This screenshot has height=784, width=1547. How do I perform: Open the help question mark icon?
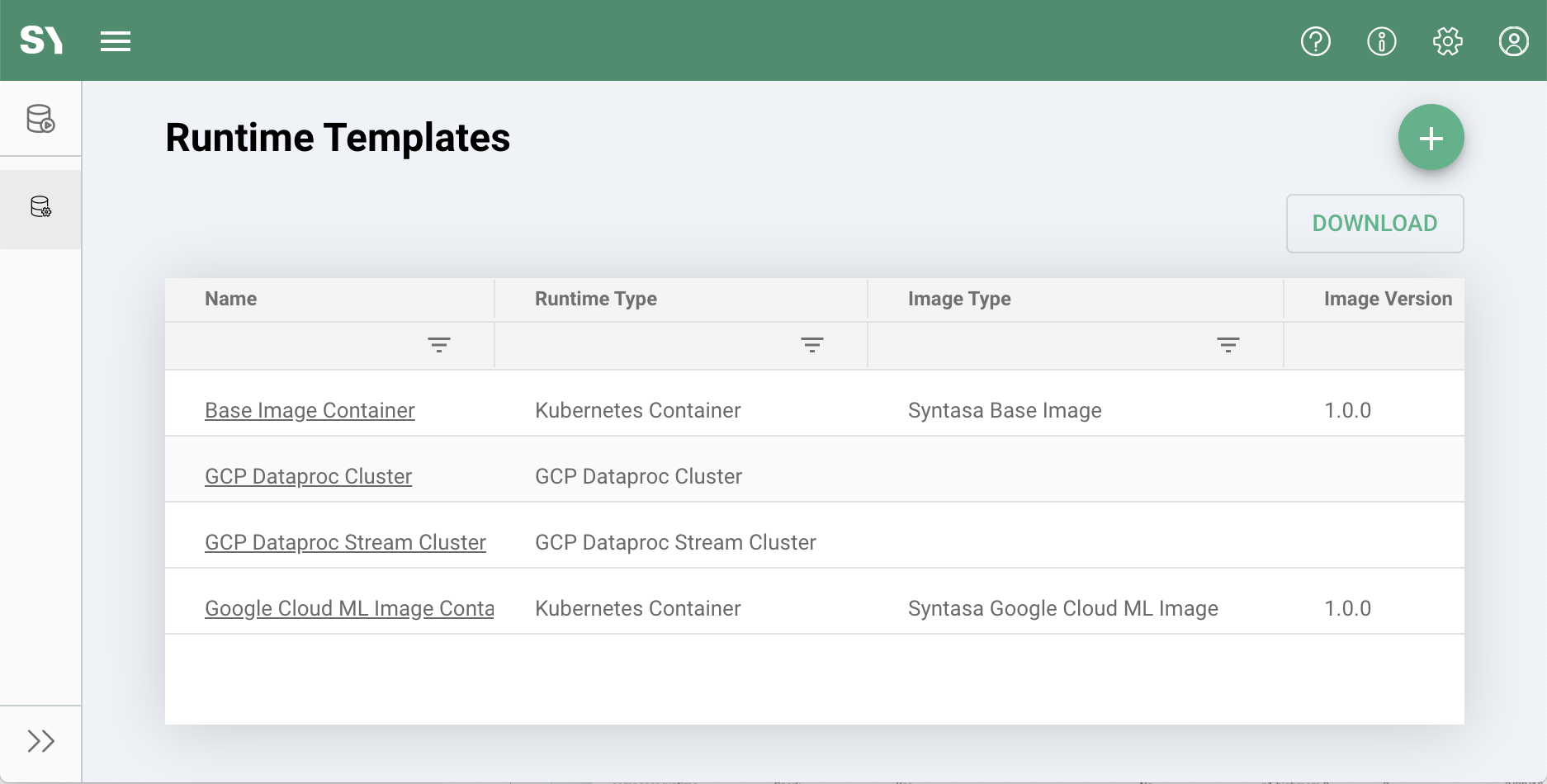tap(1316, 40)
